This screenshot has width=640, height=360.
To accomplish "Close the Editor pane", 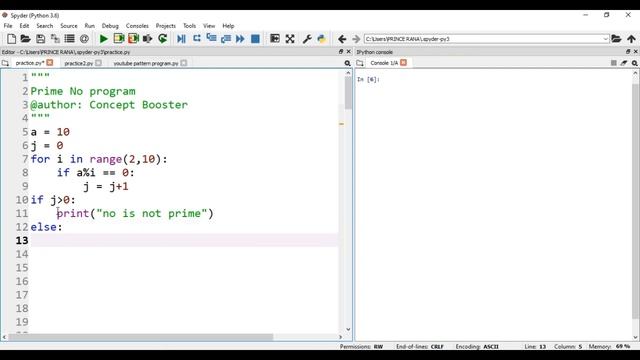I will (x=349, y=52).
